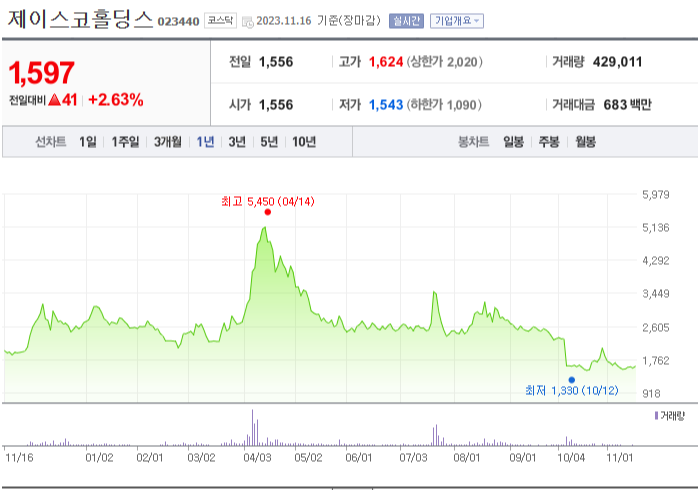Click the 10/04 x-axis date label

(571, 458)
